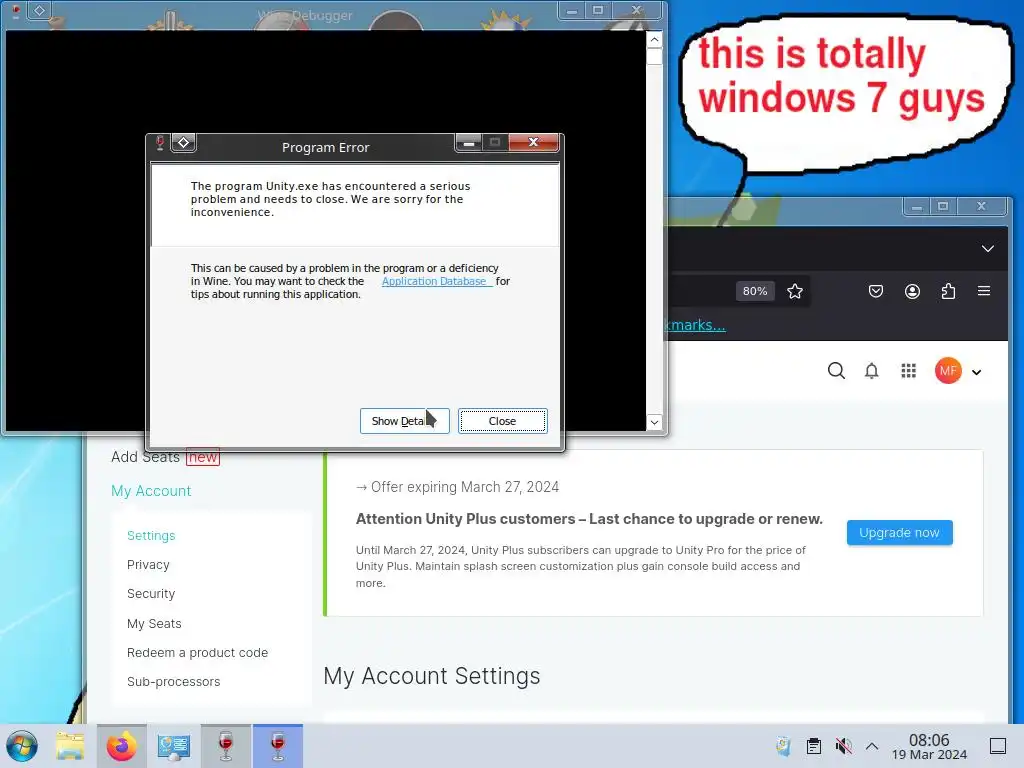Open the Pocket save icon in Firefox
The width and height of the screenshot is (1024, 768).
point(876,291)
